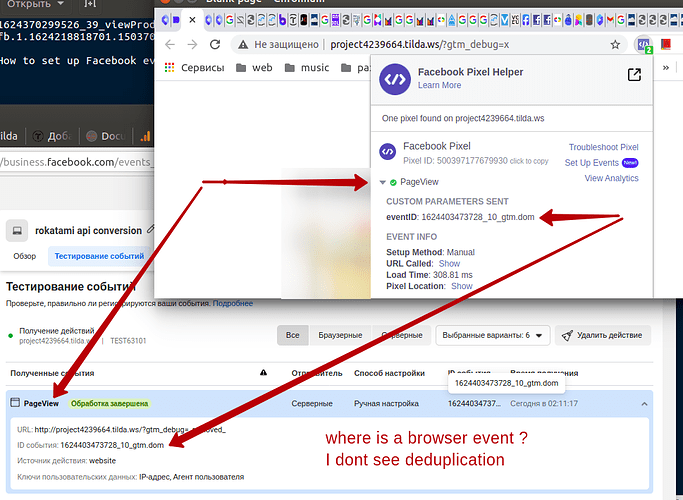Click the warning triangle column header icon
Screen dimensions: 683x500
[264, 373]
